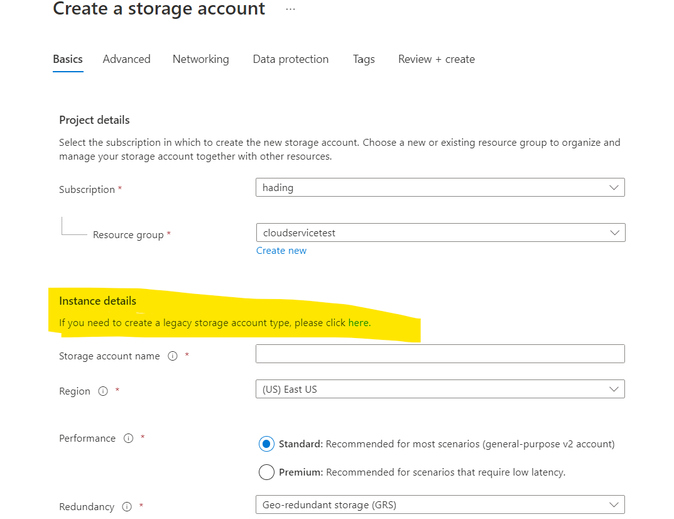Click the Subscription field label
This screenshot has width=674, height=519.
pyautogui.click(x=87, y=190)
